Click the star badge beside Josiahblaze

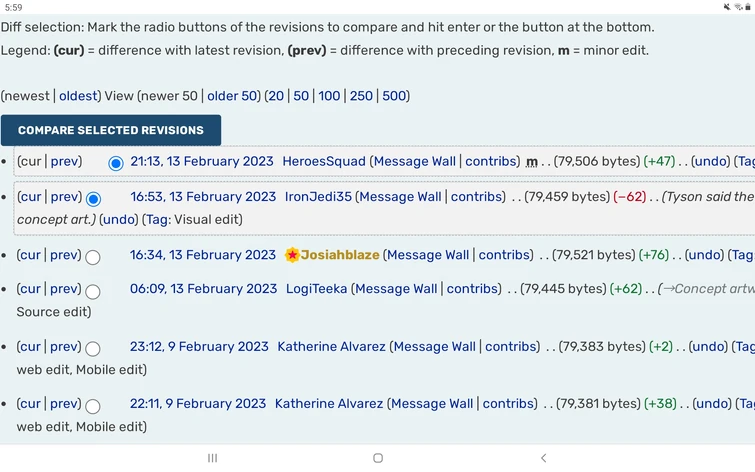coord(293,255)
